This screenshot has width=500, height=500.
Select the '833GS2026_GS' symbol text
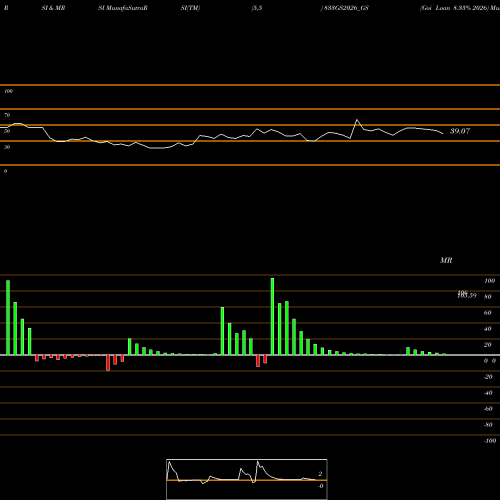coord(346,8)
